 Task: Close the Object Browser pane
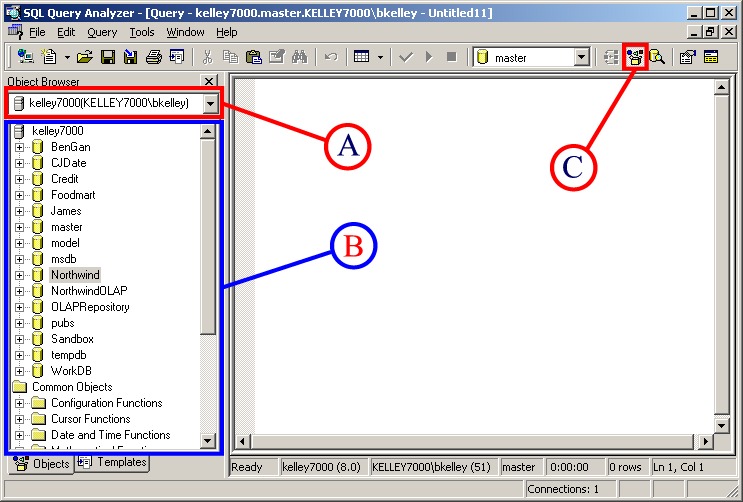[208, 81]
